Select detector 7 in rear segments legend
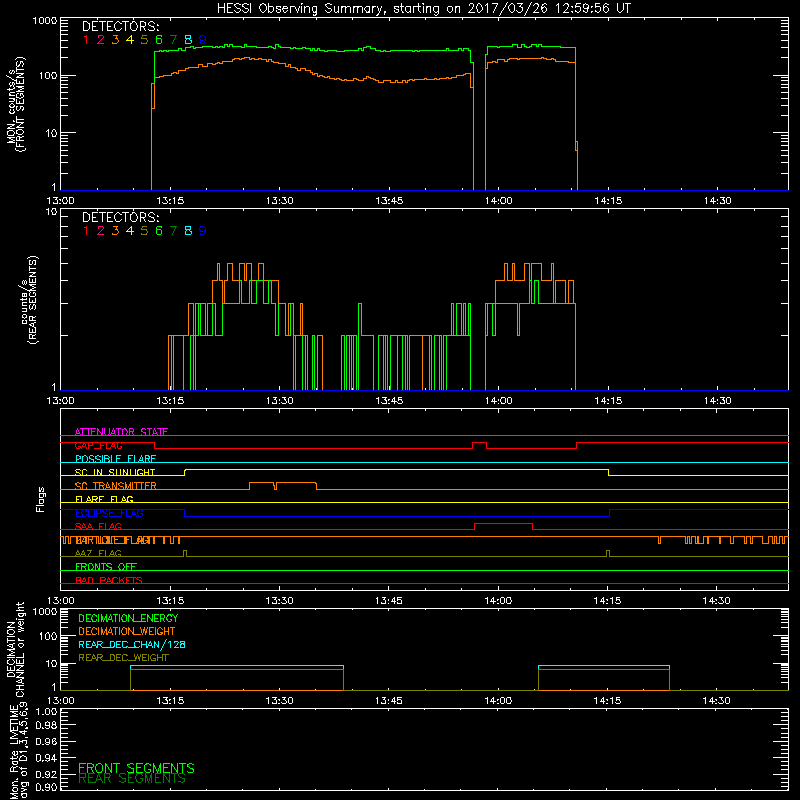Image resolution: width=800 pixels, height=800 pixels. [x=173, y=231]
